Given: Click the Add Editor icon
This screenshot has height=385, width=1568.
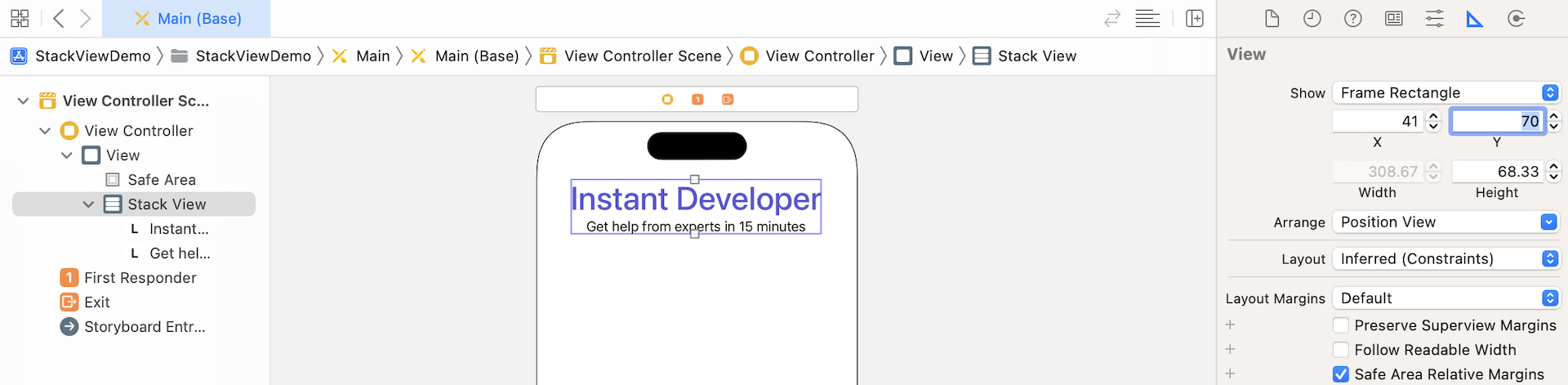Looking at the screenshot, I should 1195,19.
